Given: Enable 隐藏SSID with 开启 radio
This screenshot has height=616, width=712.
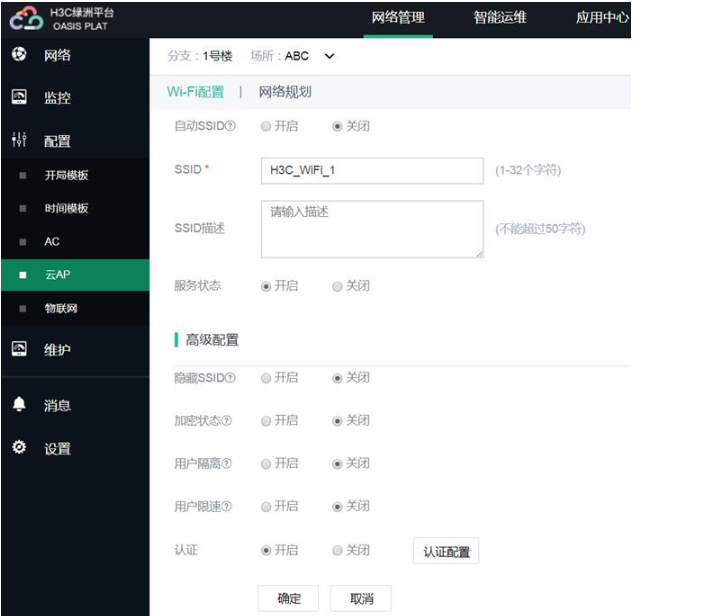Looking at the screenshot, I should [266, 378].
